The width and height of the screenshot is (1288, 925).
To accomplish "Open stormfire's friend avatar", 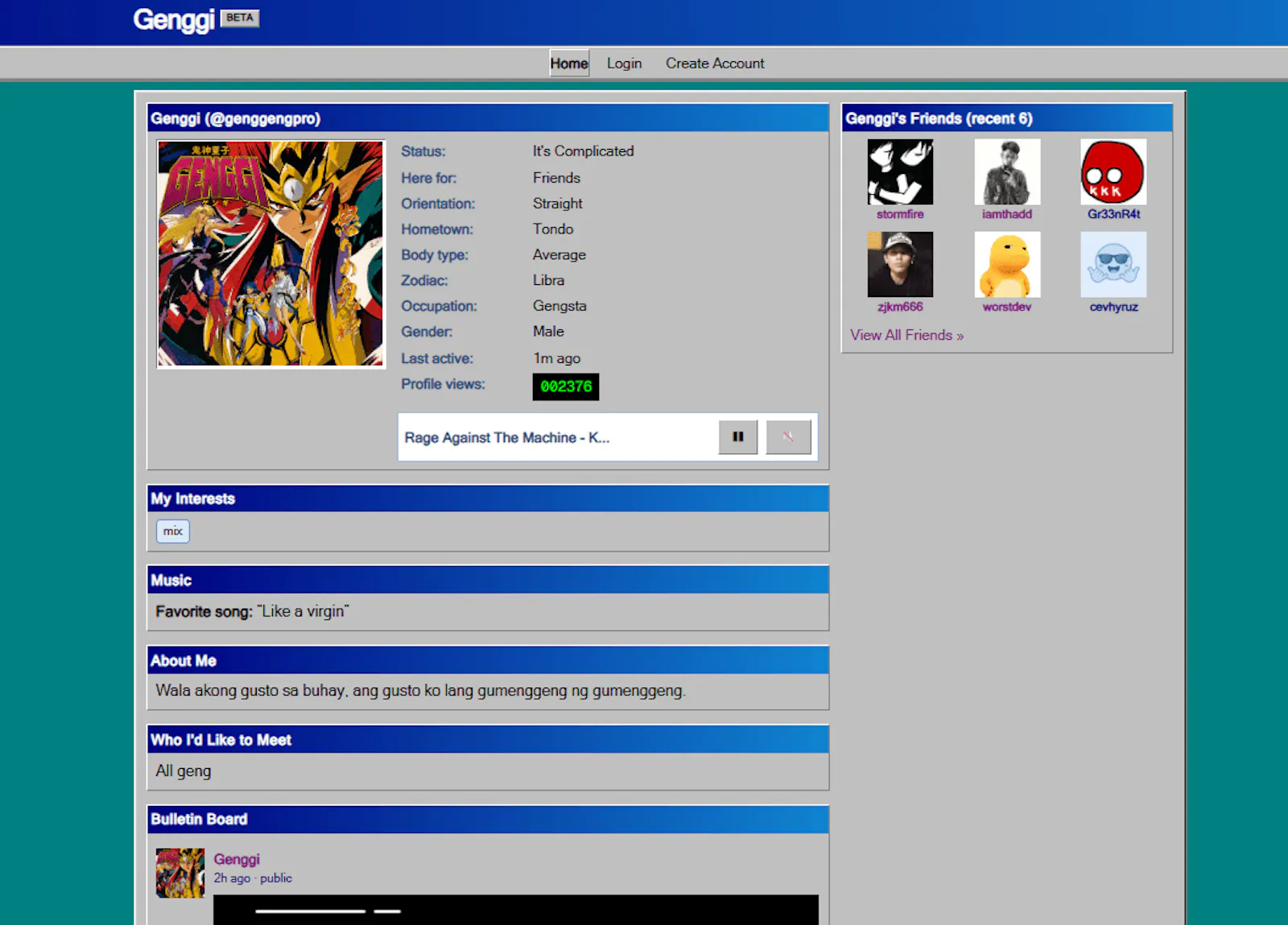I will (x=900, y=171).
